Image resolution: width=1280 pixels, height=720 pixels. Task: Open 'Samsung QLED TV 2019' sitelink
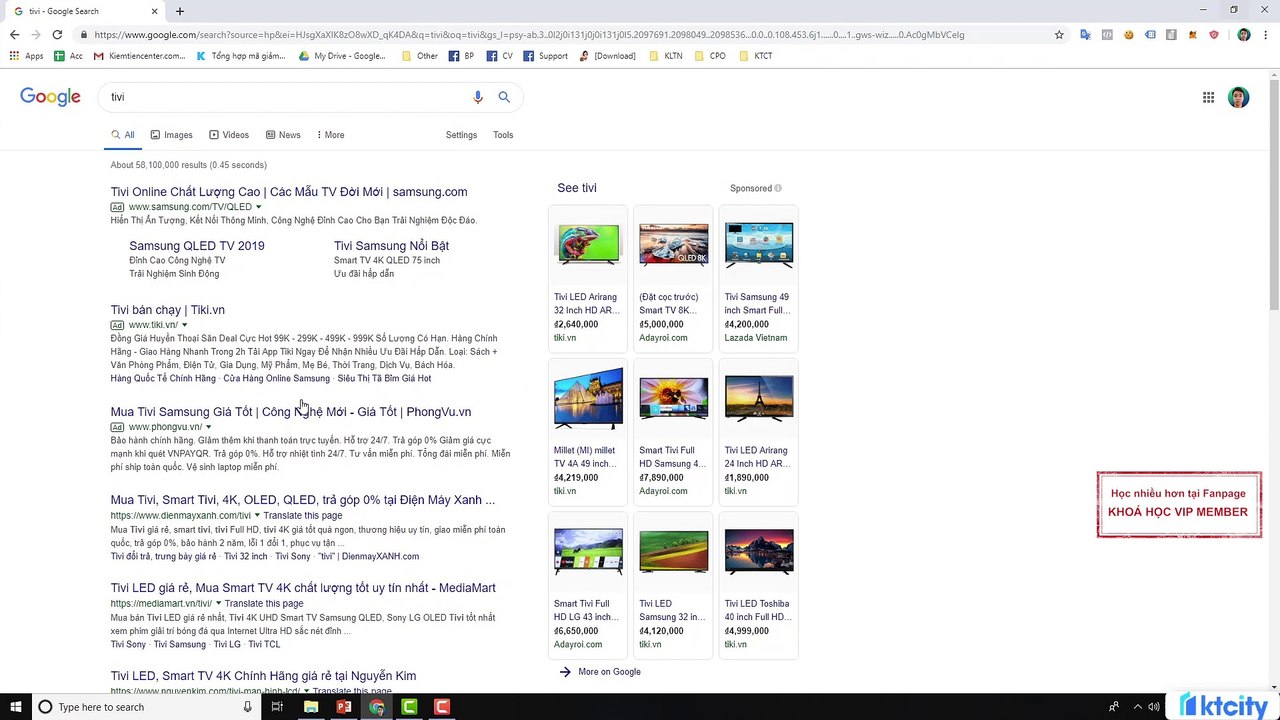[197, 246]
